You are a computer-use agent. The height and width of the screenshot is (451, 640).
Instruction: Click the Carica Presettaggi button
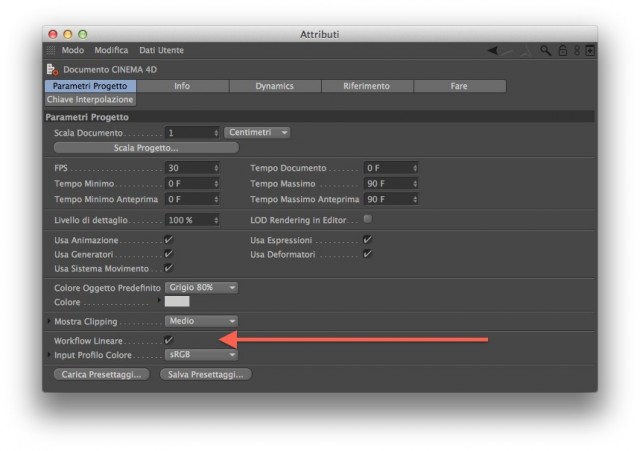(x=100, y=374)
